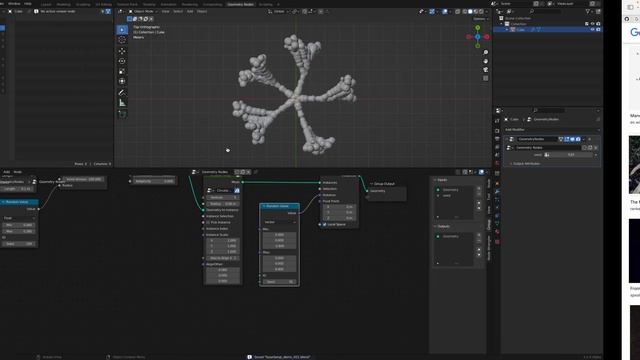The width and height of the screenshot is (640, 360).
Task: Click the viewport pan hand icon
Action: [x=485, y=61]
